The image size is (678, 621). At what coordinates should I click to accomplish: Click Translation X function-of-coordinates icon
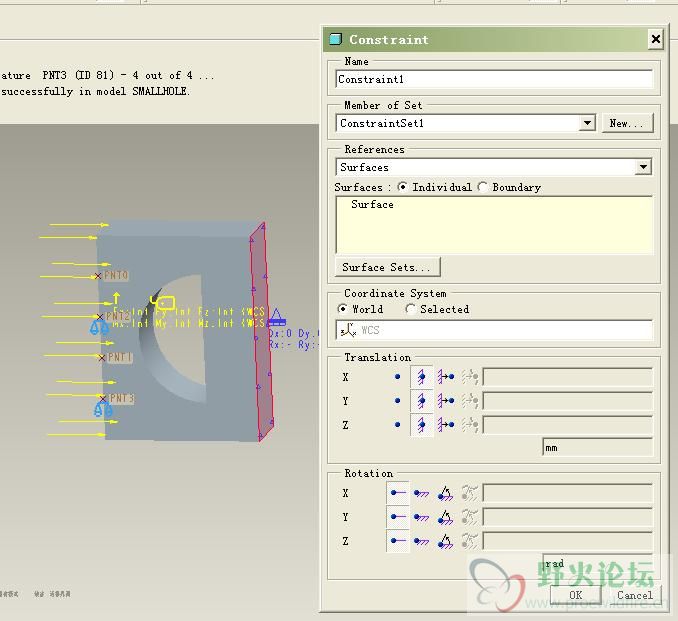(470, 377)
